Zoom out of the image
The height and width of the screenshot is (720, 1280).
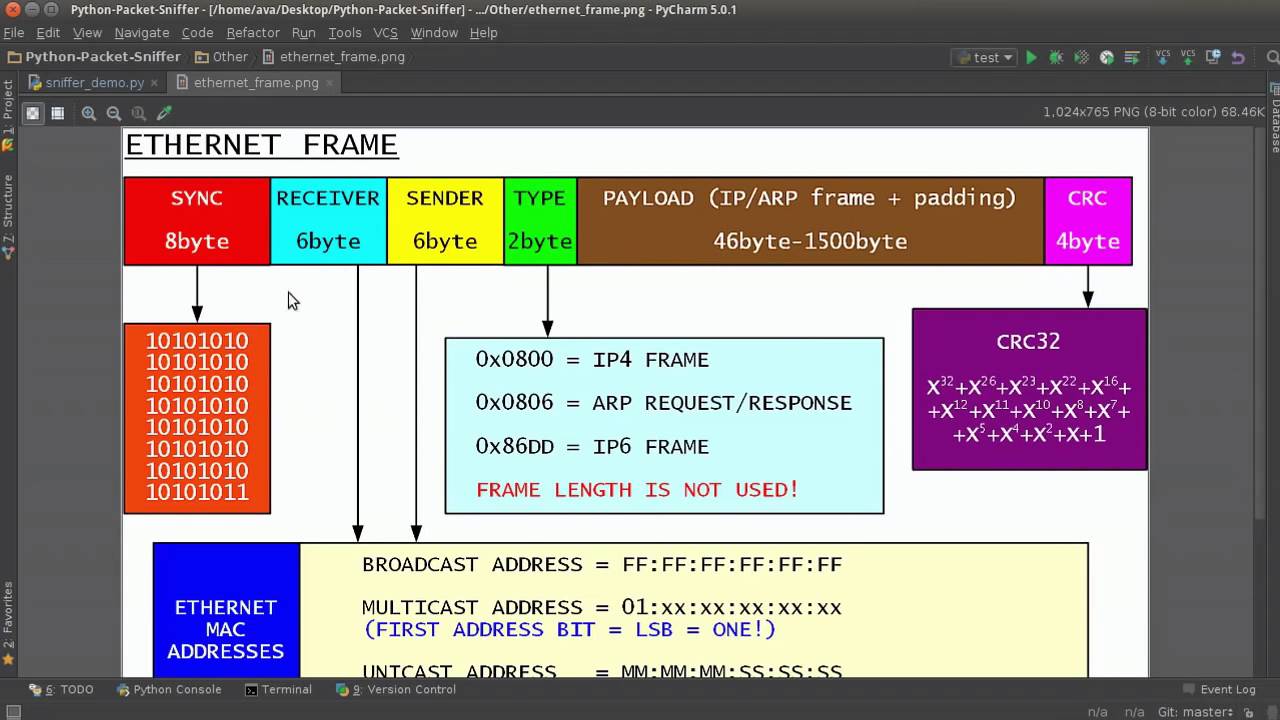[113, 113]
